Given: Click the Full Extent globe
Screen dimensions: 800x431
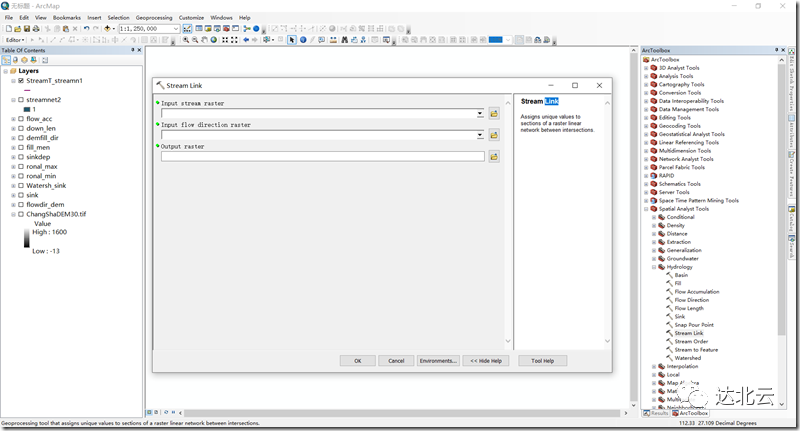Looking at the screenshot, I should (x=214, y=40).
